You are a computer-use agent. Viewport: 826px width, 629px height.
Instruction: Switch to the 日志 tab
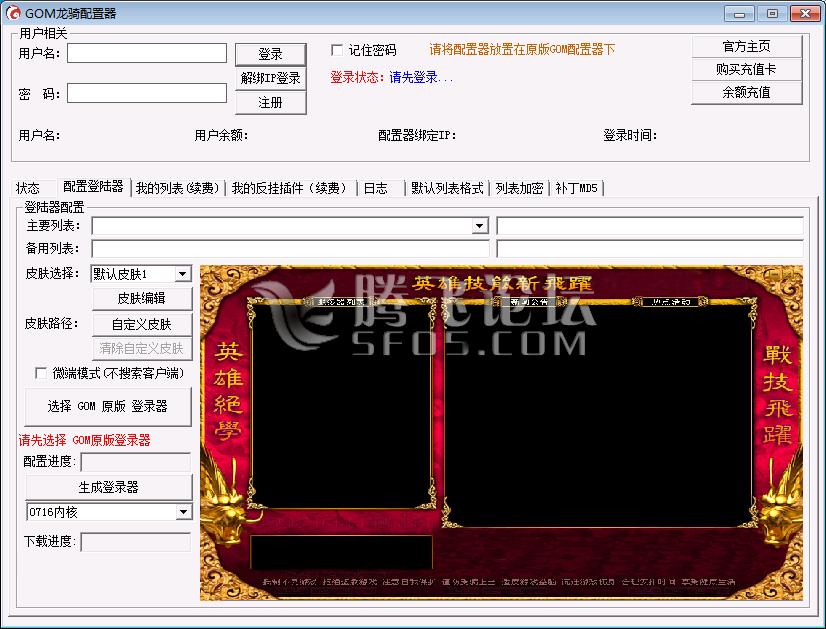(376, 188)
